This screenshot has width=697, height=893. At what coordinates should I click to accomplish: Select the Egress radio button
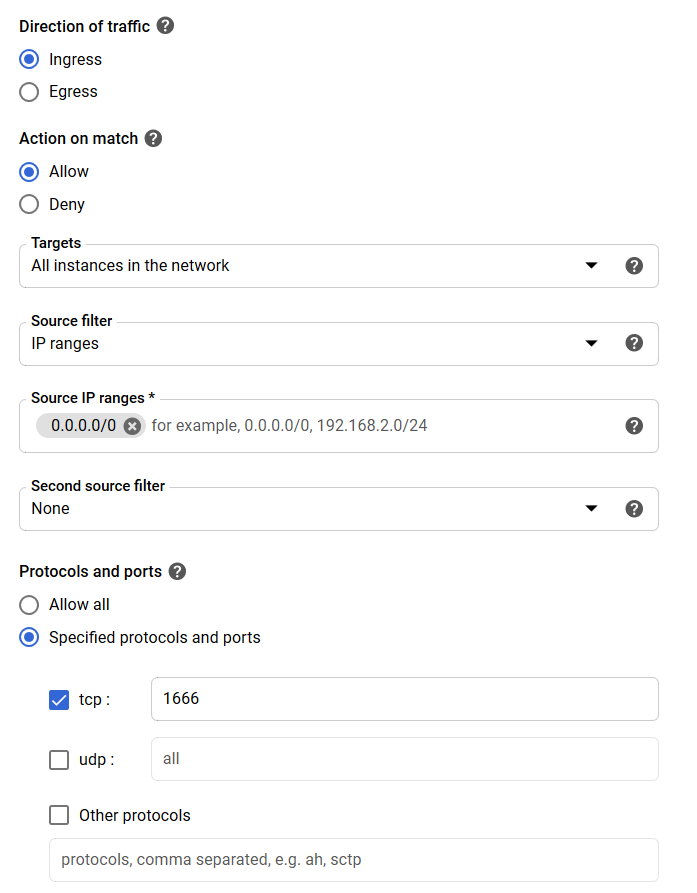click(29, 92)
